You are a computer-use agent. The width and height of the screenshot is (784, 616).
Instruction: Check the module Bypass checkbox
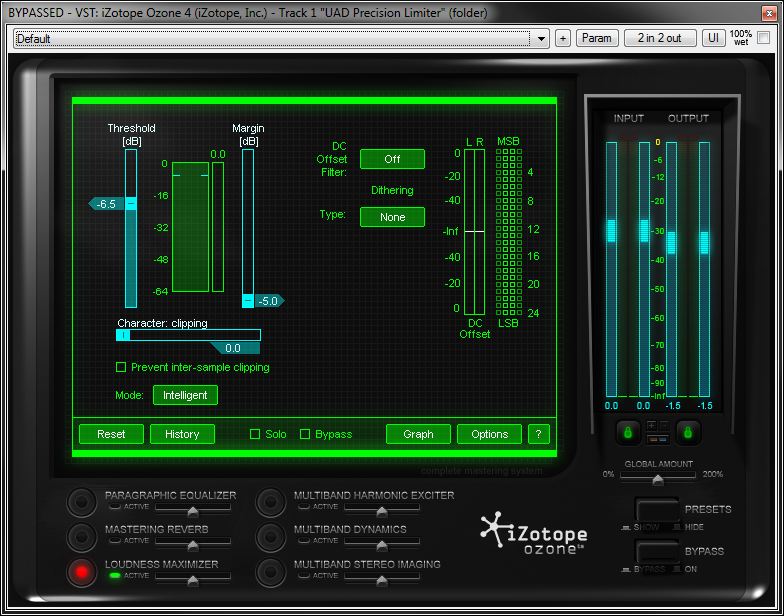(305, 434)
